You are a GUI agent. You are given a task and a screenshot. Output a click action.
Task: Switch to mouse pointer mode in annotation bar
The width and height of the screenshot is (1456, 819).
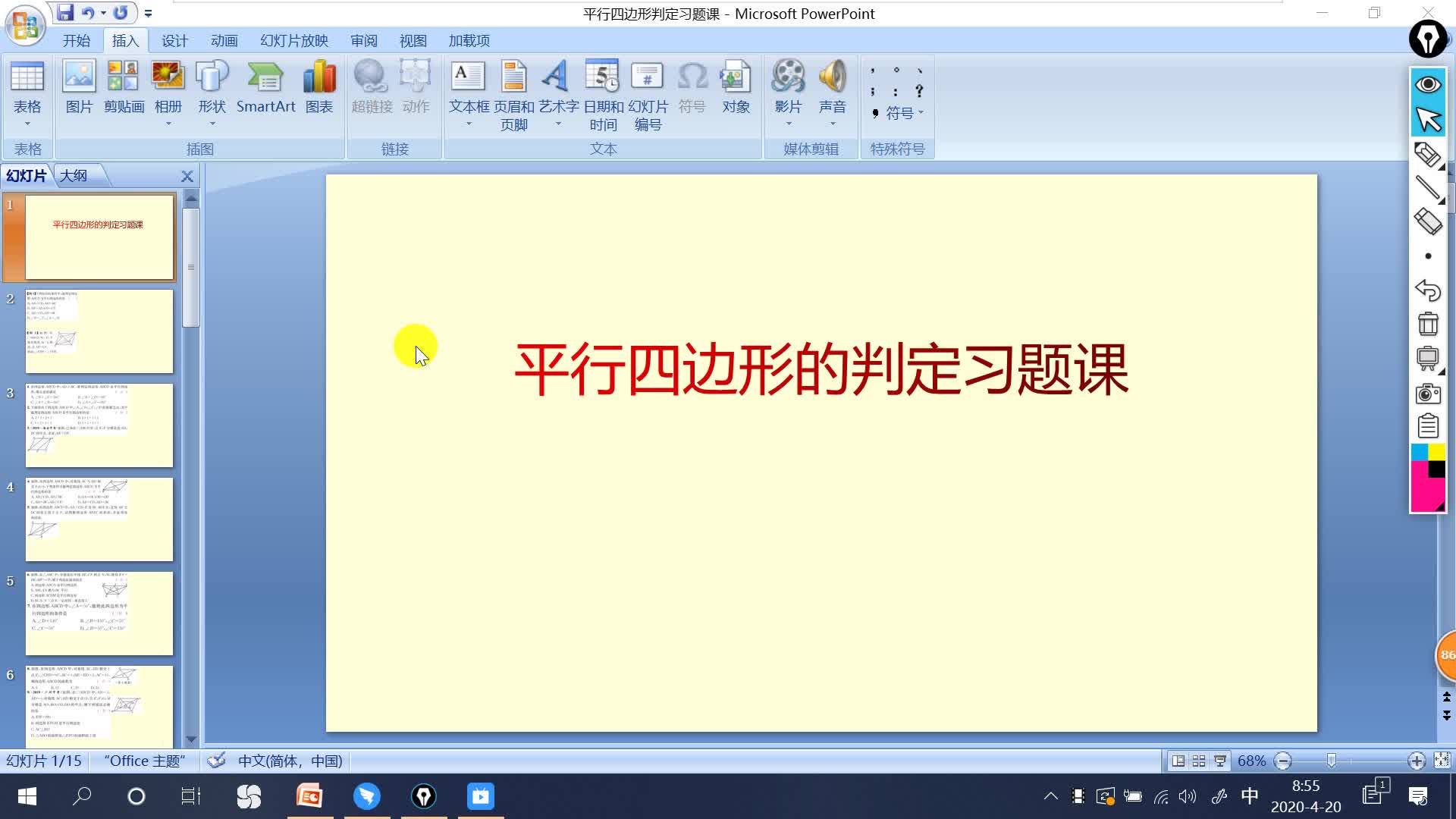[1428, 119]
